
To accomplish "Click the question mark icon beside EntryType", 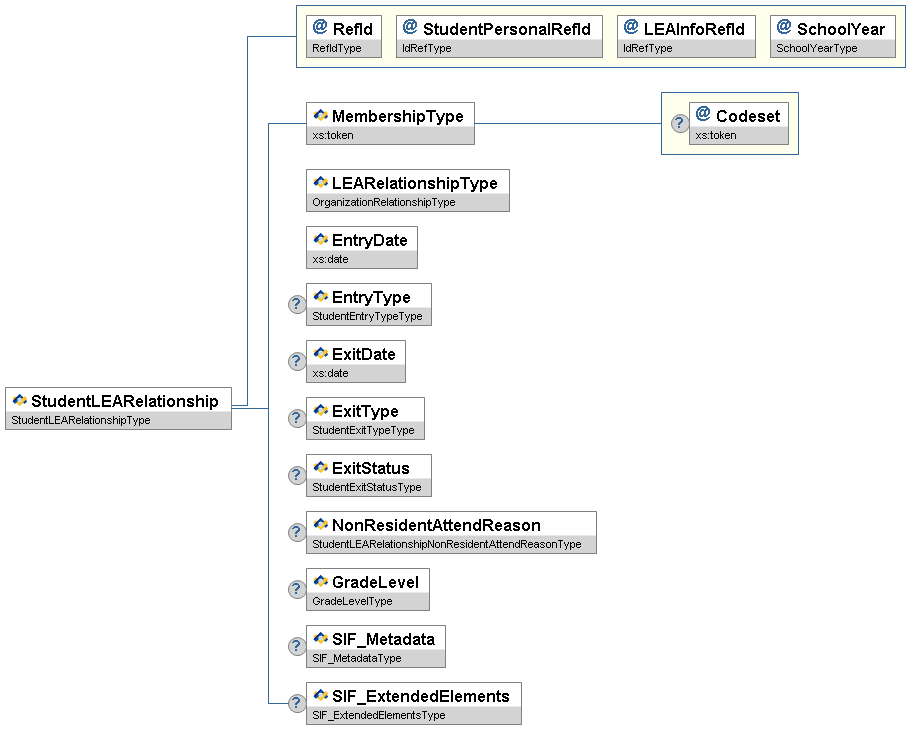I will 297,305.
